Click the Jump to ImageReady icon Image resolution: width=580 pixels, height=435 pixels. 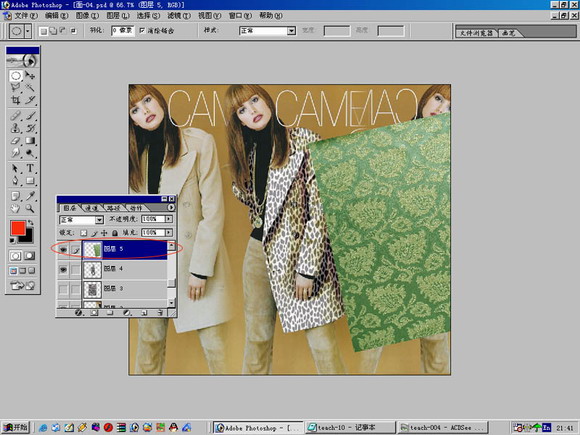click(22, 285)
